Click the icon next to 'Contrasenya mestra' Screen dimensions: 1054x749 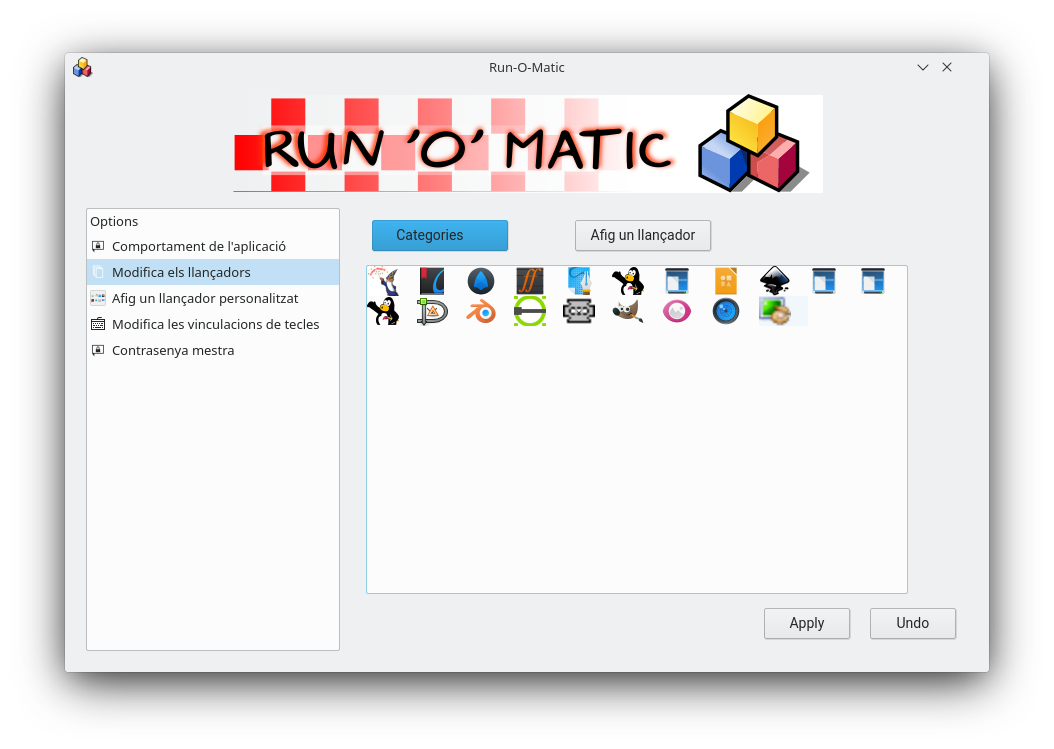coord(98,350)
